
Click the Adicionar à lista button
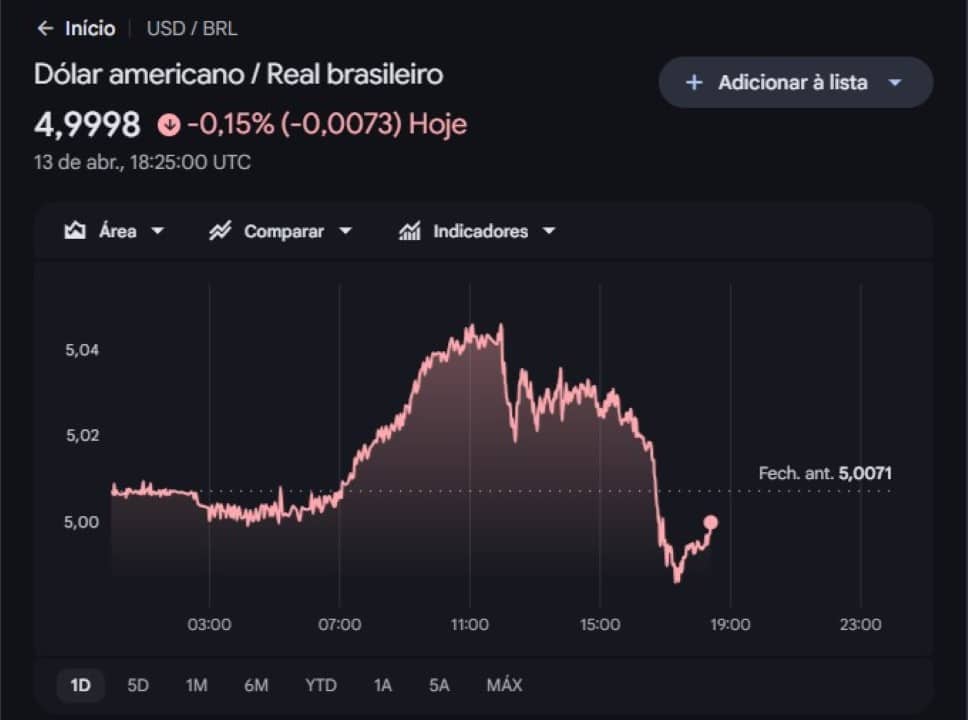[x=796, y=83]
